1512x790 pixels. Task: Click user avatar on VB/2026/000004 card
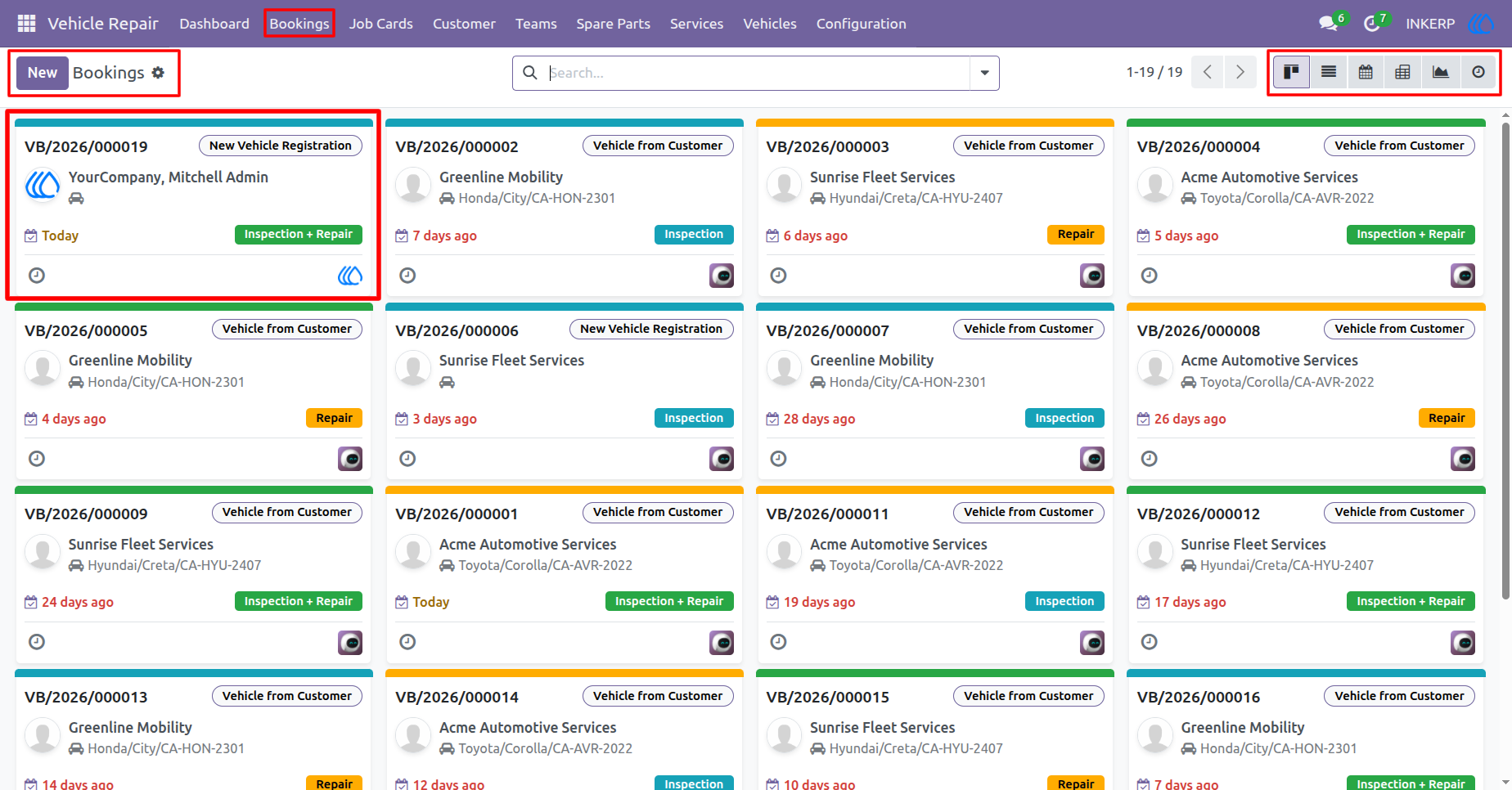tap(1462, 276)
